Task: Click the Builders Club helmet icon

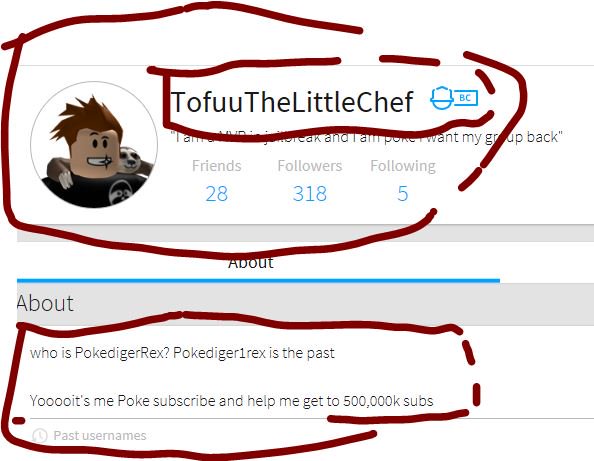Action: coord(442,98)
